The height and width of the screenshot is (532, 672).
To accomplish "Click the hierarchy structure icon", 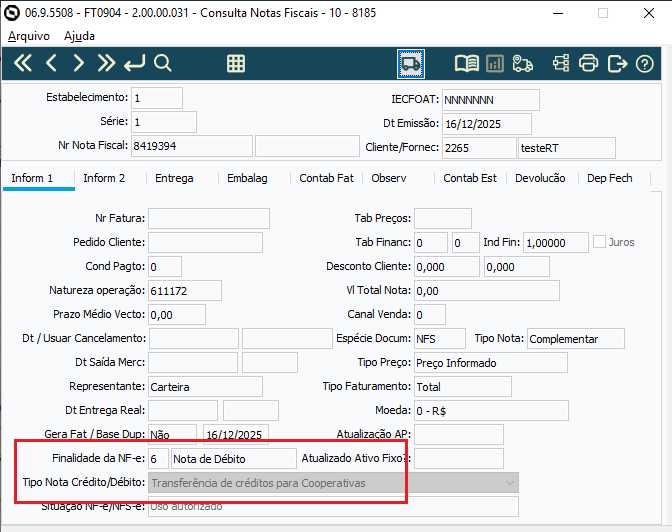I will 561,64.
